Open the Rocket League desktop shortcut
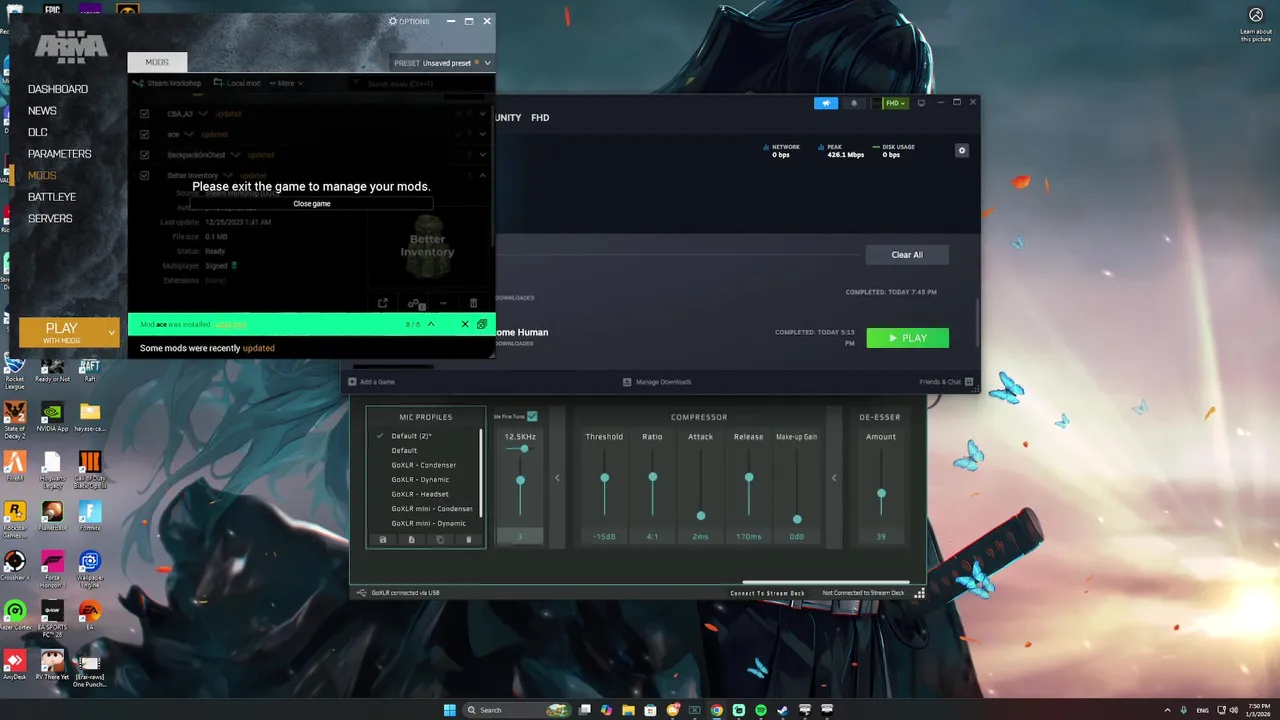 [15, 370]
